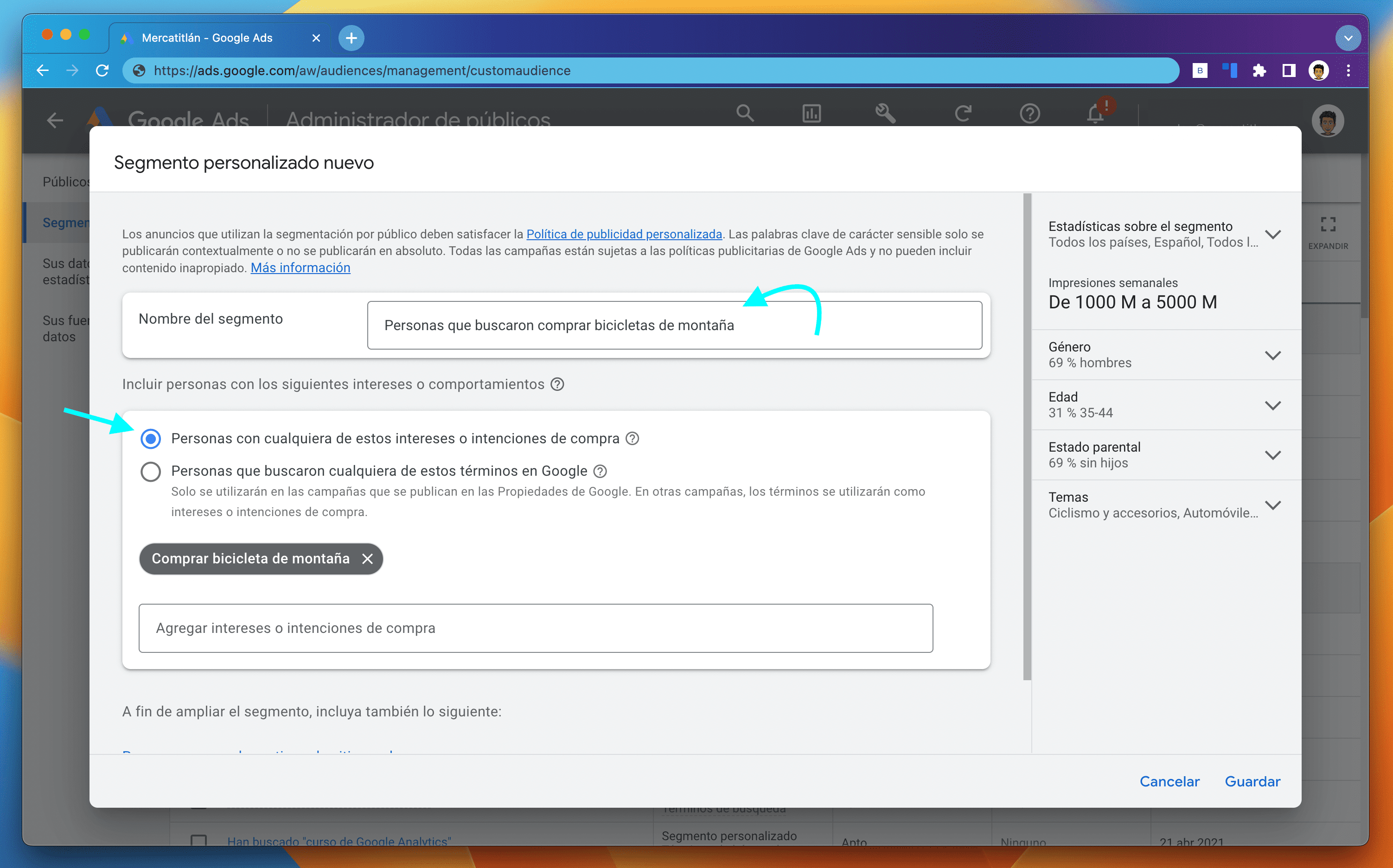Click the EXPANDIR fullscreen icon

1328,224
